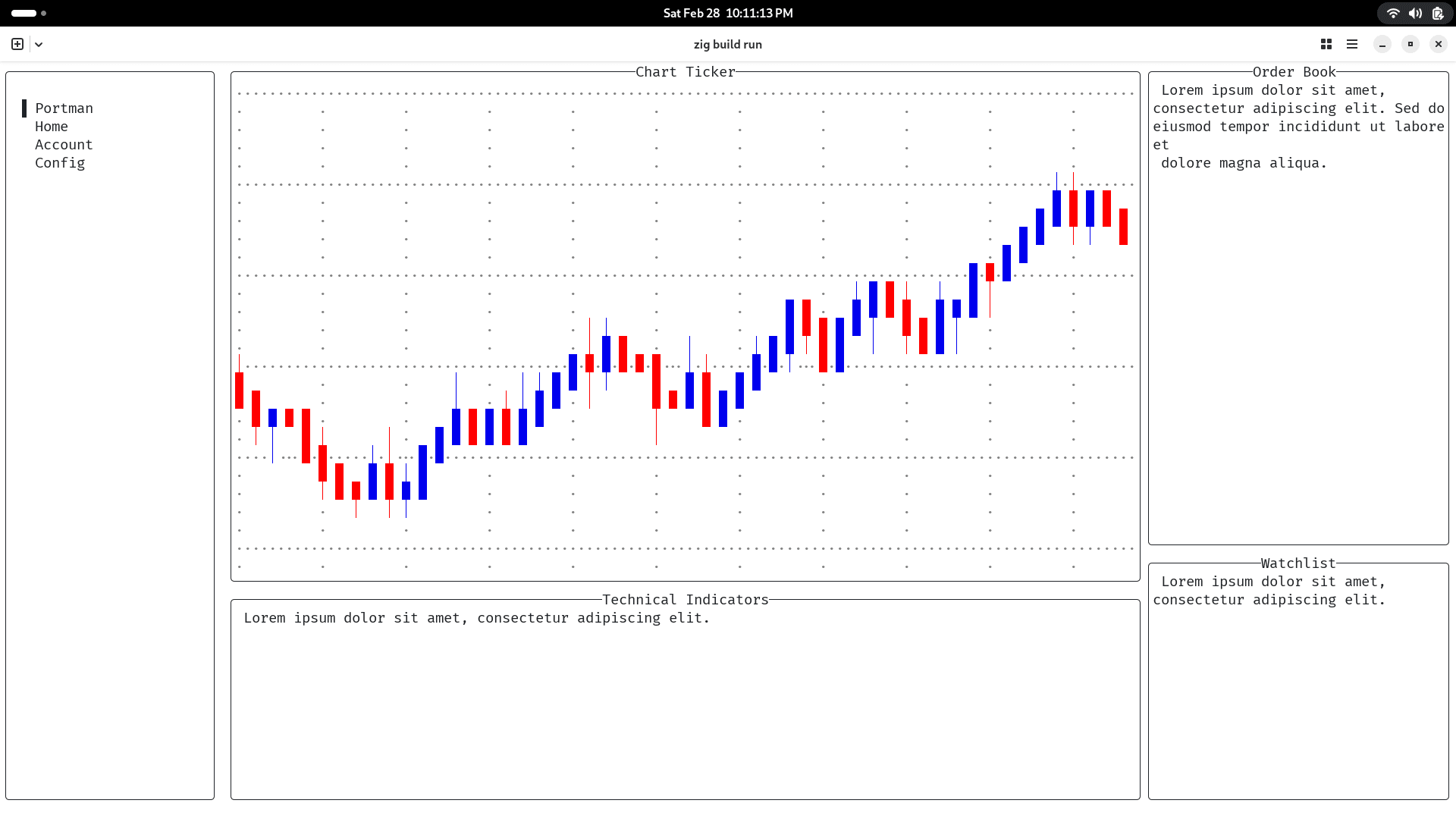1456x819 pixels.
Task: Click the Technical Indicators panel text
Action: pyautogui.click(x=477, y=618)
